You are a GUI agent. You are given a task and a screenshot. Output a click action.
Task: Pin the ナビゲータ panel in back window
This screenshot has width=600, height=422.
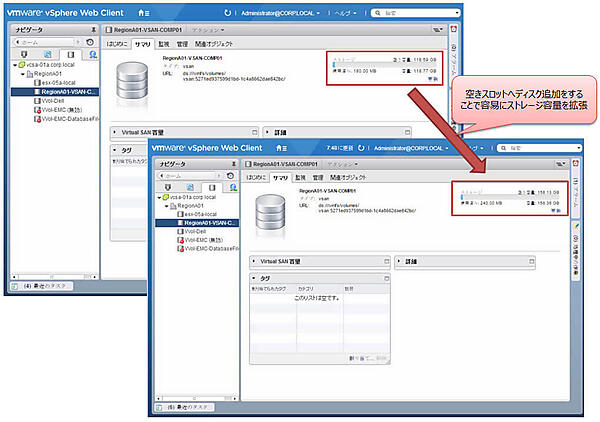tap(93, 29)
